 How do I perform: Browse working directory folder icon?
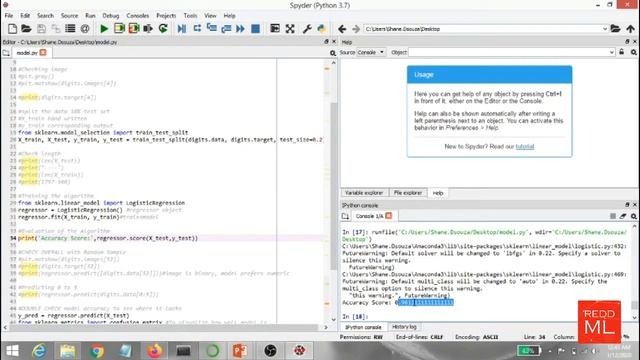[x=615, y=29]
